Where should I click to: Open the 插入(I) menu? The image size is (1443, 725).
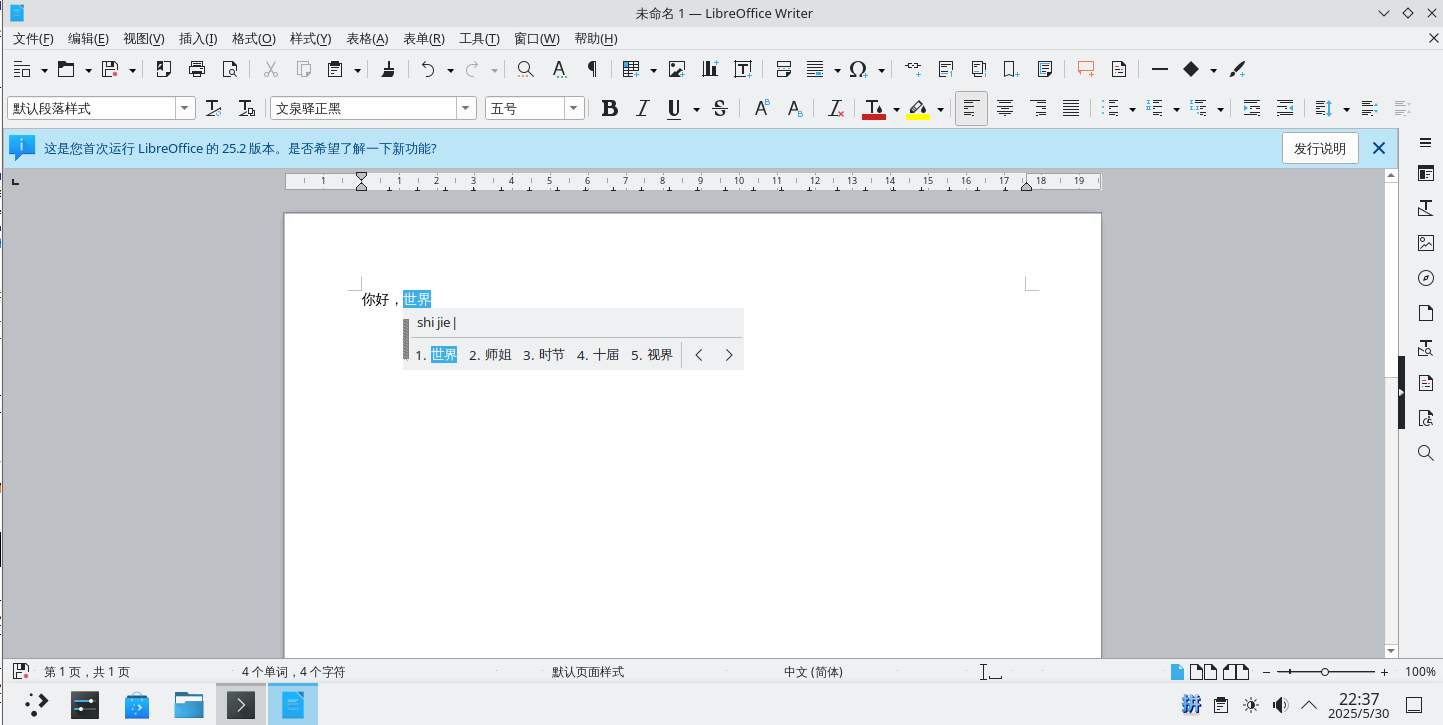click(198, 39)
